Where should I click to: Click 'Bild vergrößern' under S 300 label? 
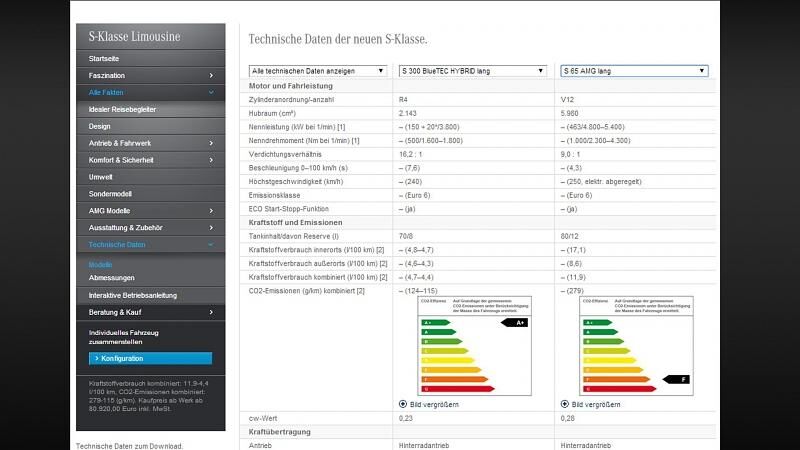pyautogui.click(x=434, y=405)
